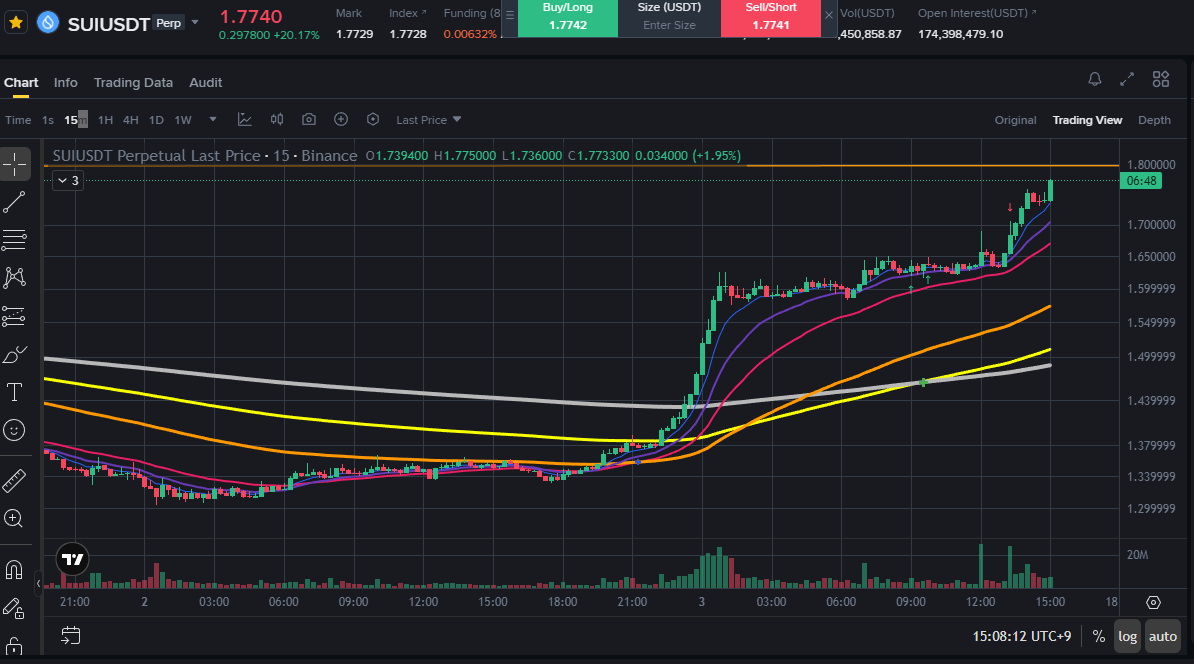Select the prediction and measurement tool

tap(14, 316)
